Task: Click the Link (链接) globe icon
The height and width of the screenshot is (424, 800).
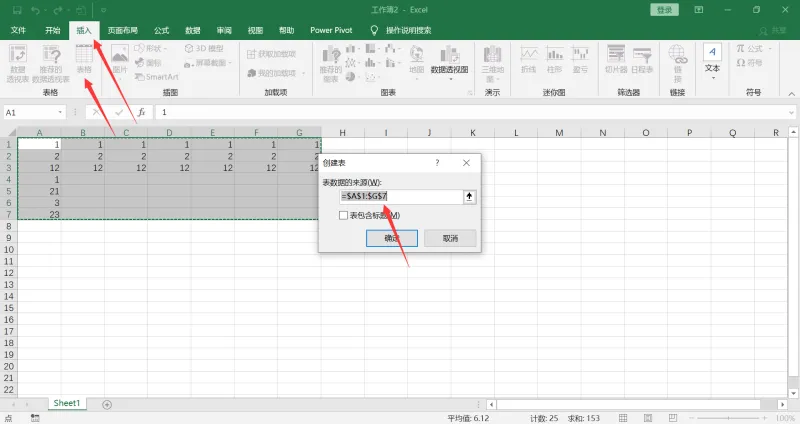Action: 678,64
